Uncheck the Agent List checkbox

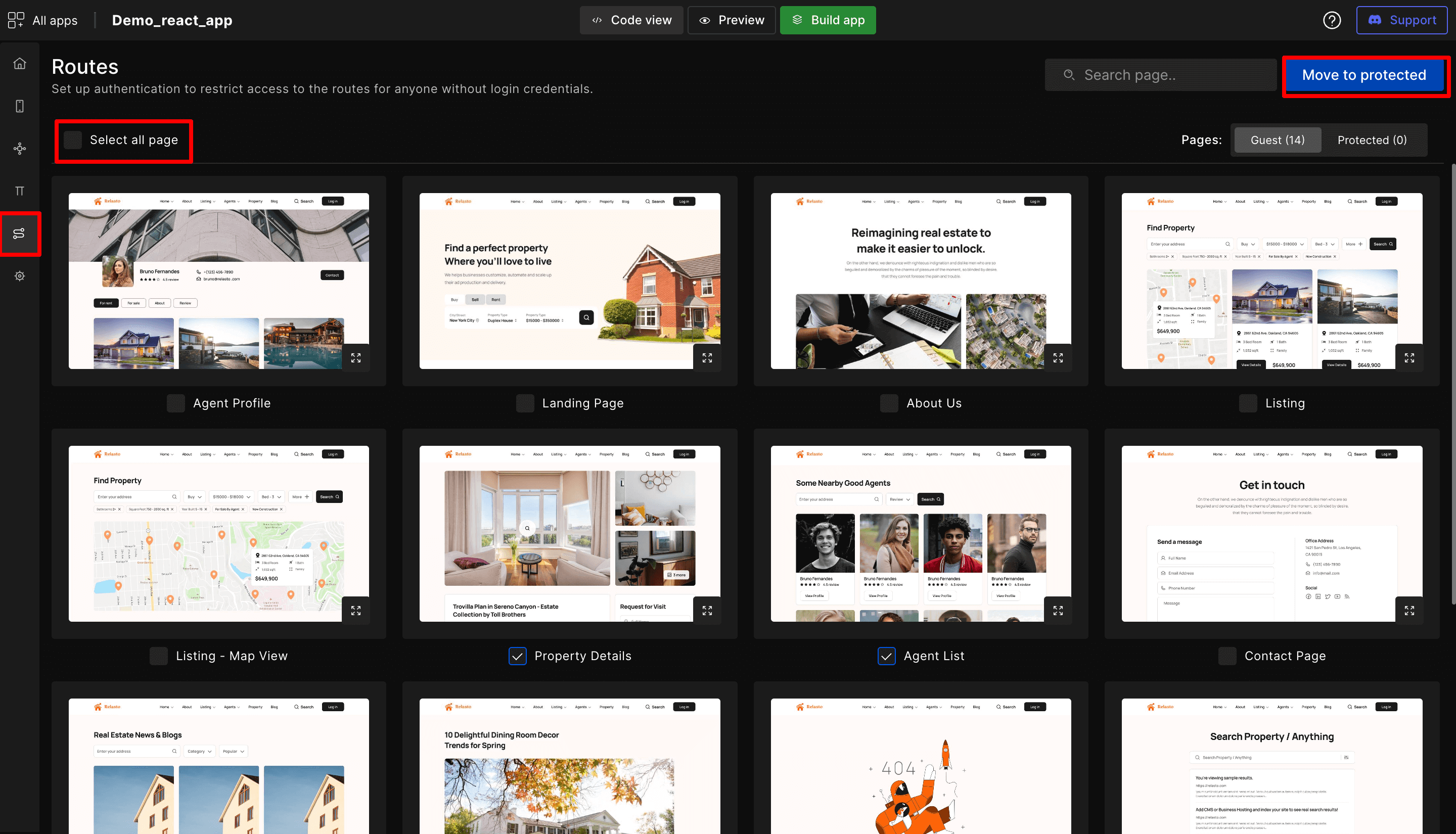click(x=886, y=656)
